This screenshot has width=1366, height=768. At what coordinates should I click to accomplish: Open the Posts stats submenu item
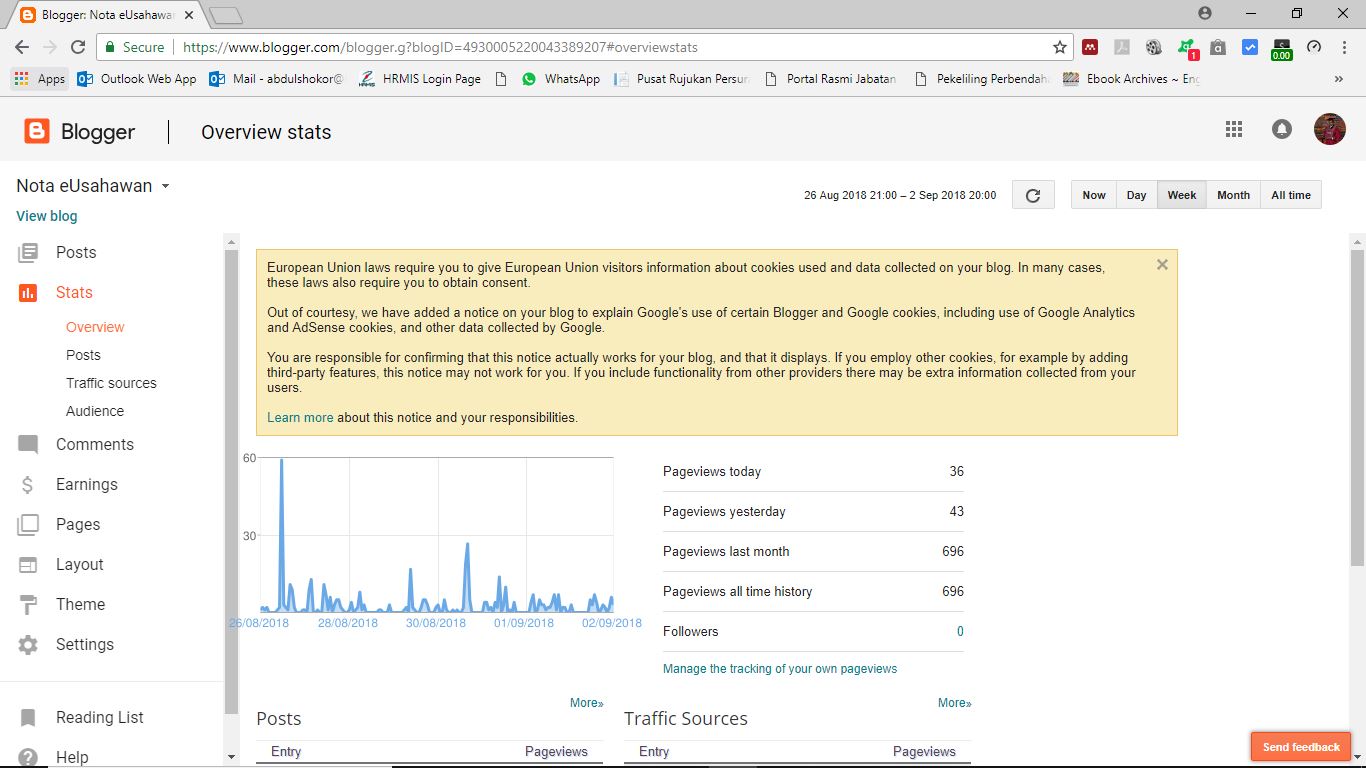click(83, 355)
